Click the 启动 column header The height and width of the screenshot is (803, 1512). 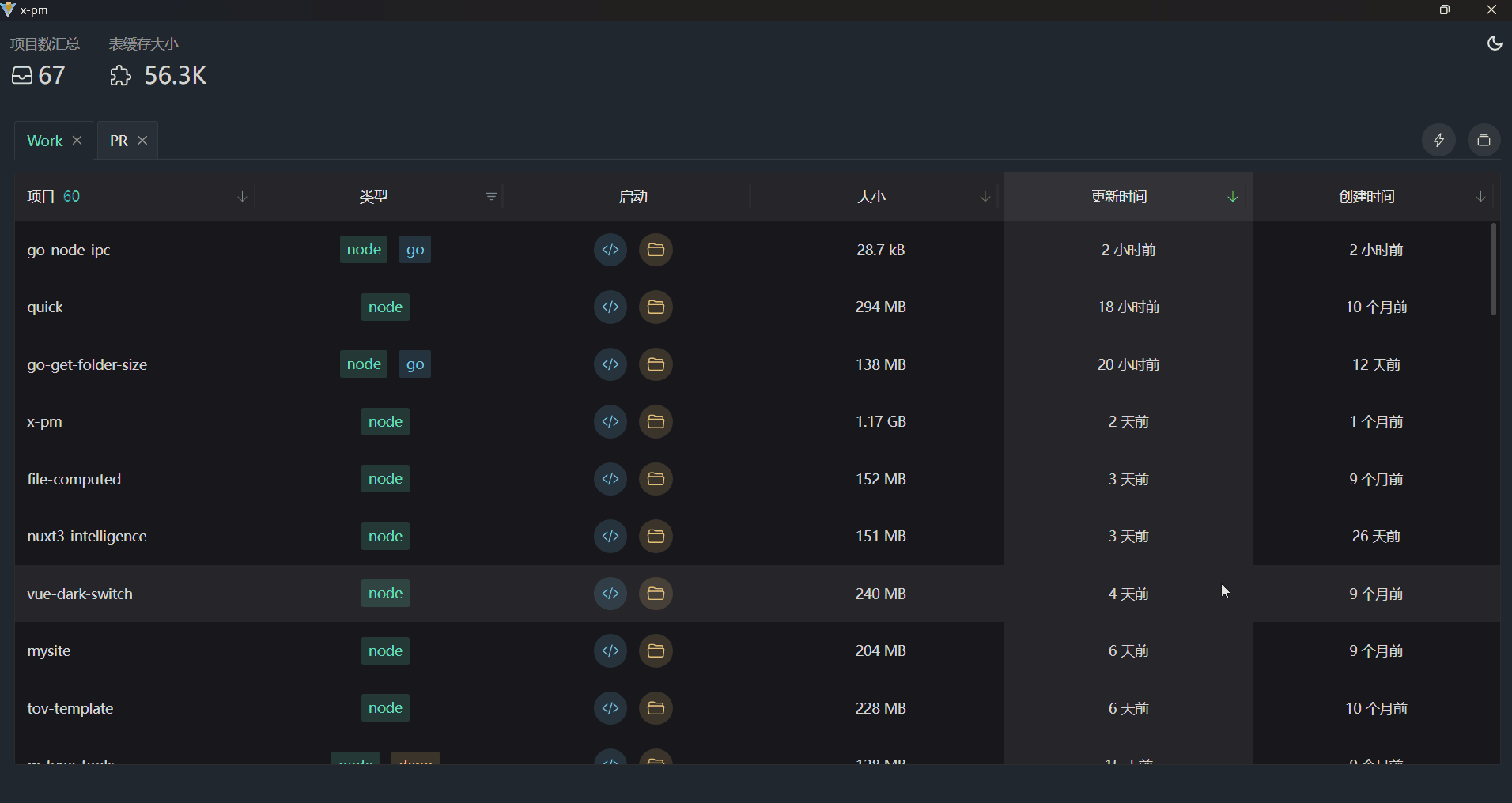633,197
